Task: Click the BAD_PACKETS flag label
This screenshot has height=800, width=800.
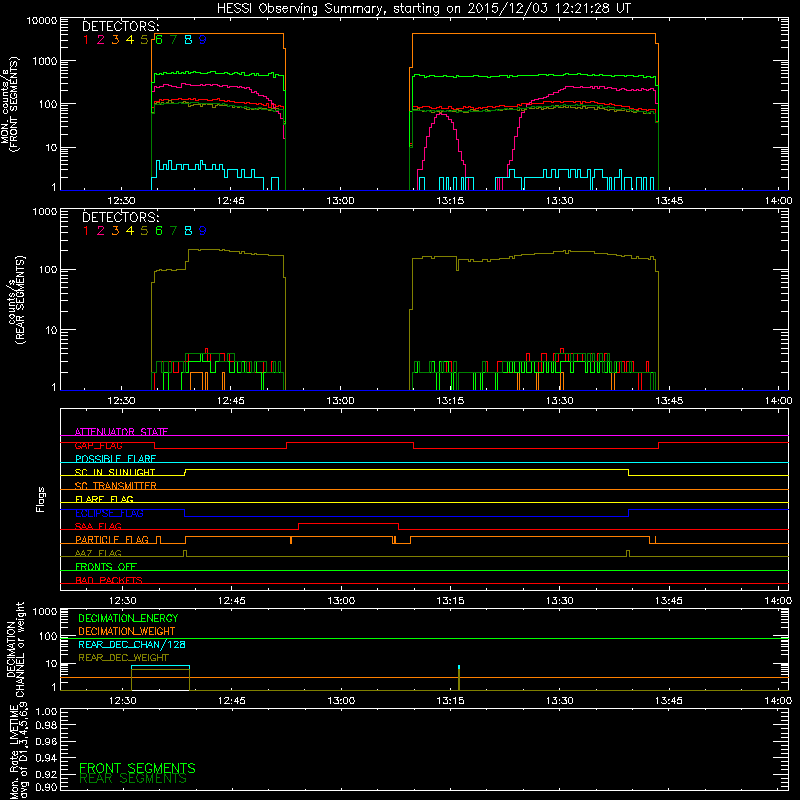Action: [x=109, y=580]
